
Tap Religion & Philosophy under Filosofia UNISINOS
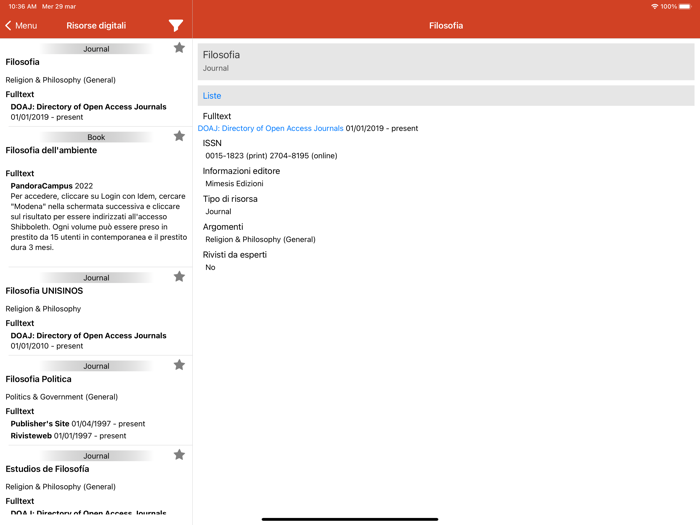click(43, 309)
